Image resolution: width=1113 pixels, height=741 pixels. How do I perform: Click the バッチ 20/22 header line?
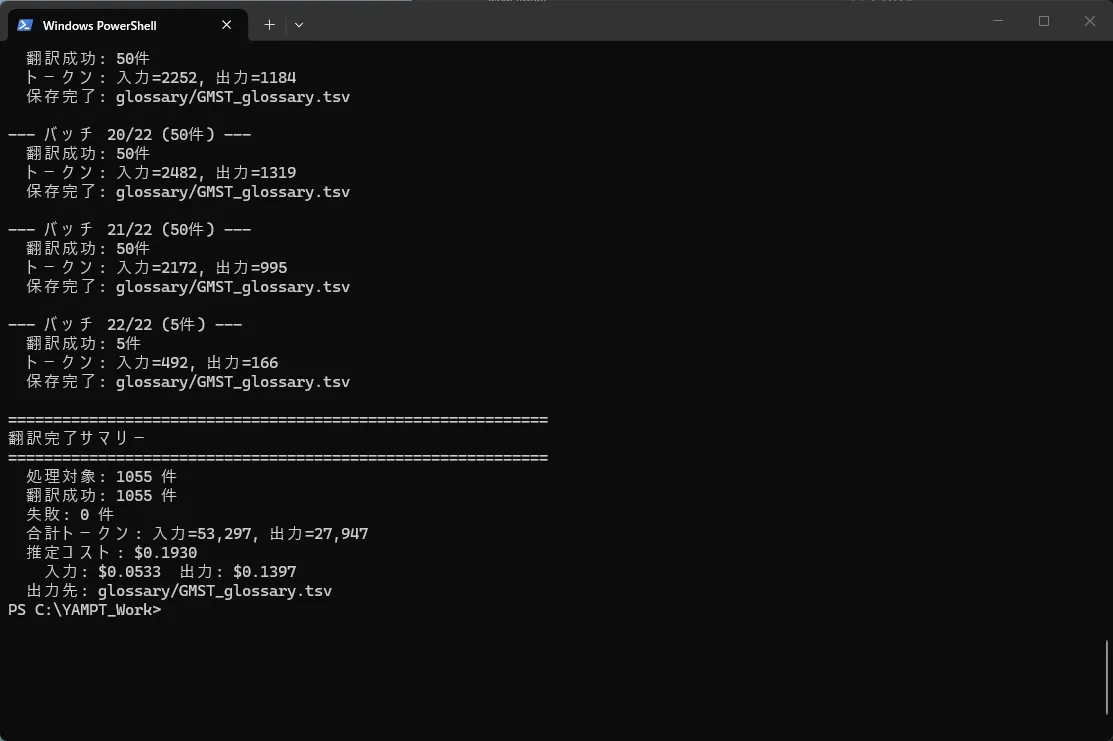[x=129, y=134]
